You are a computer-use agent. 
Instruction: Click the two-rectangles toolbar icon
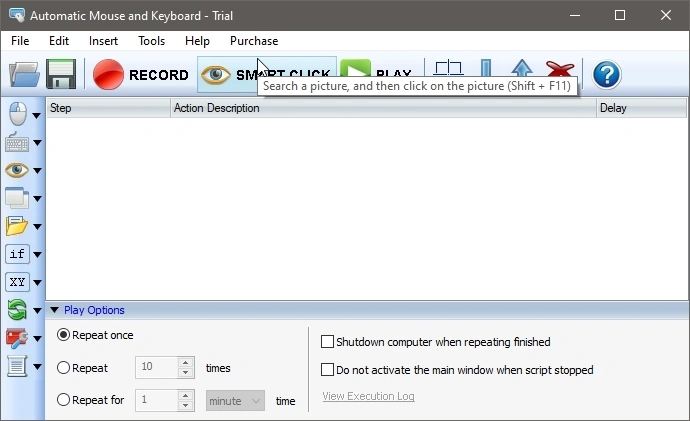(x=448, y=68)
